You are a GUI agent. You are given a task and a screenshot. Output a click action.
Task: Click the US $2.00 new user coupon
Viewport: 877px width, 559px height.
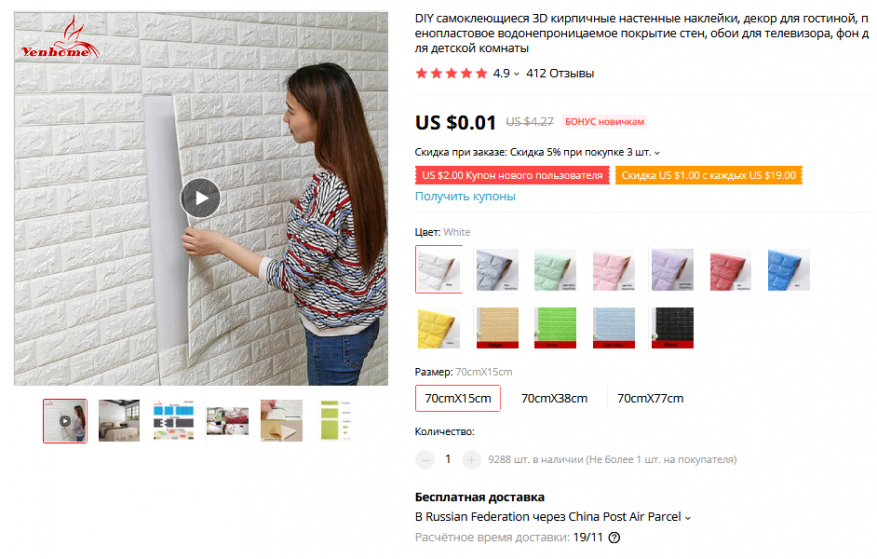point(512,175)
